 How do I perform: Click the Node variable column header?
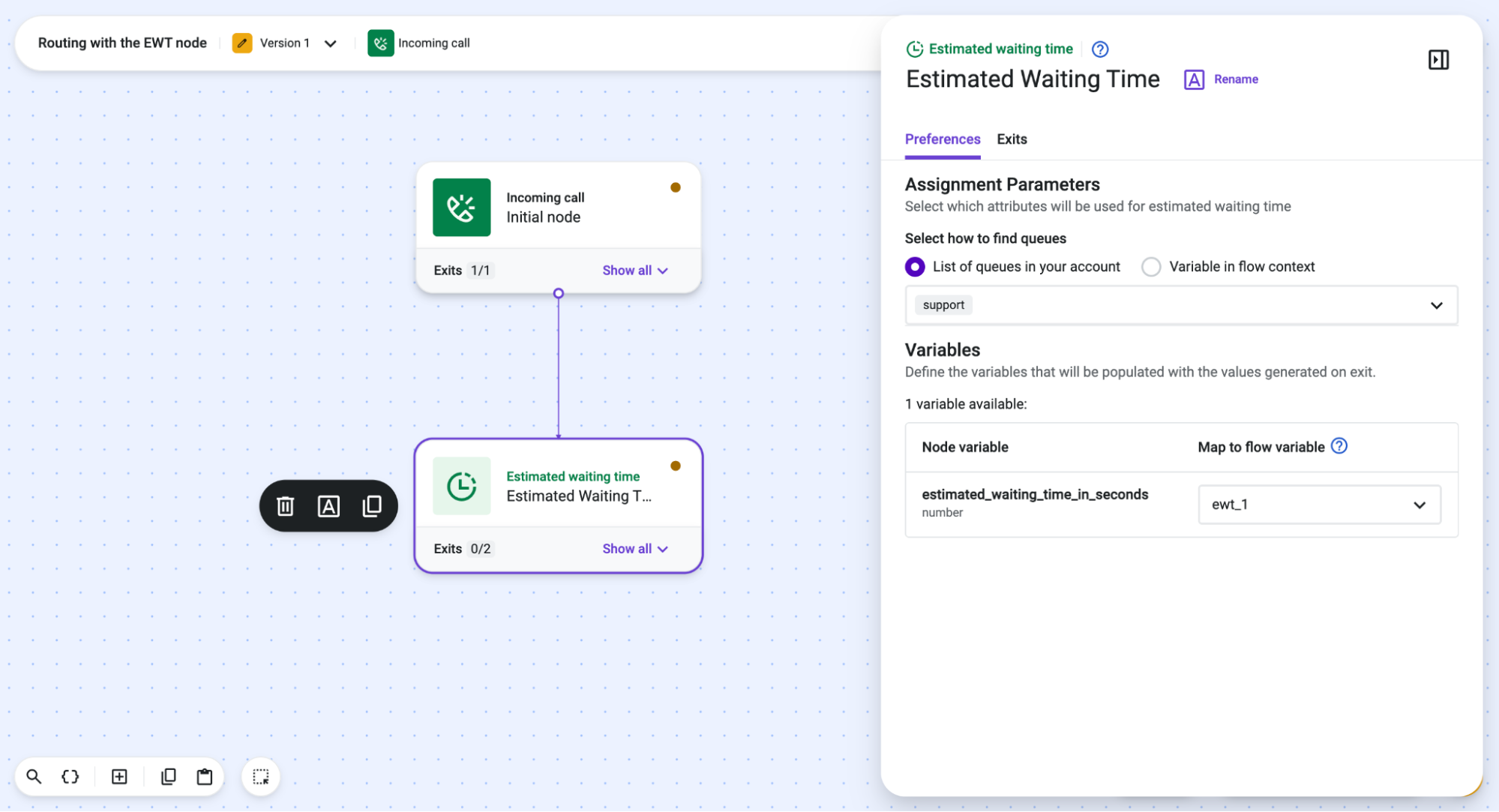click(x=964, y=447)
